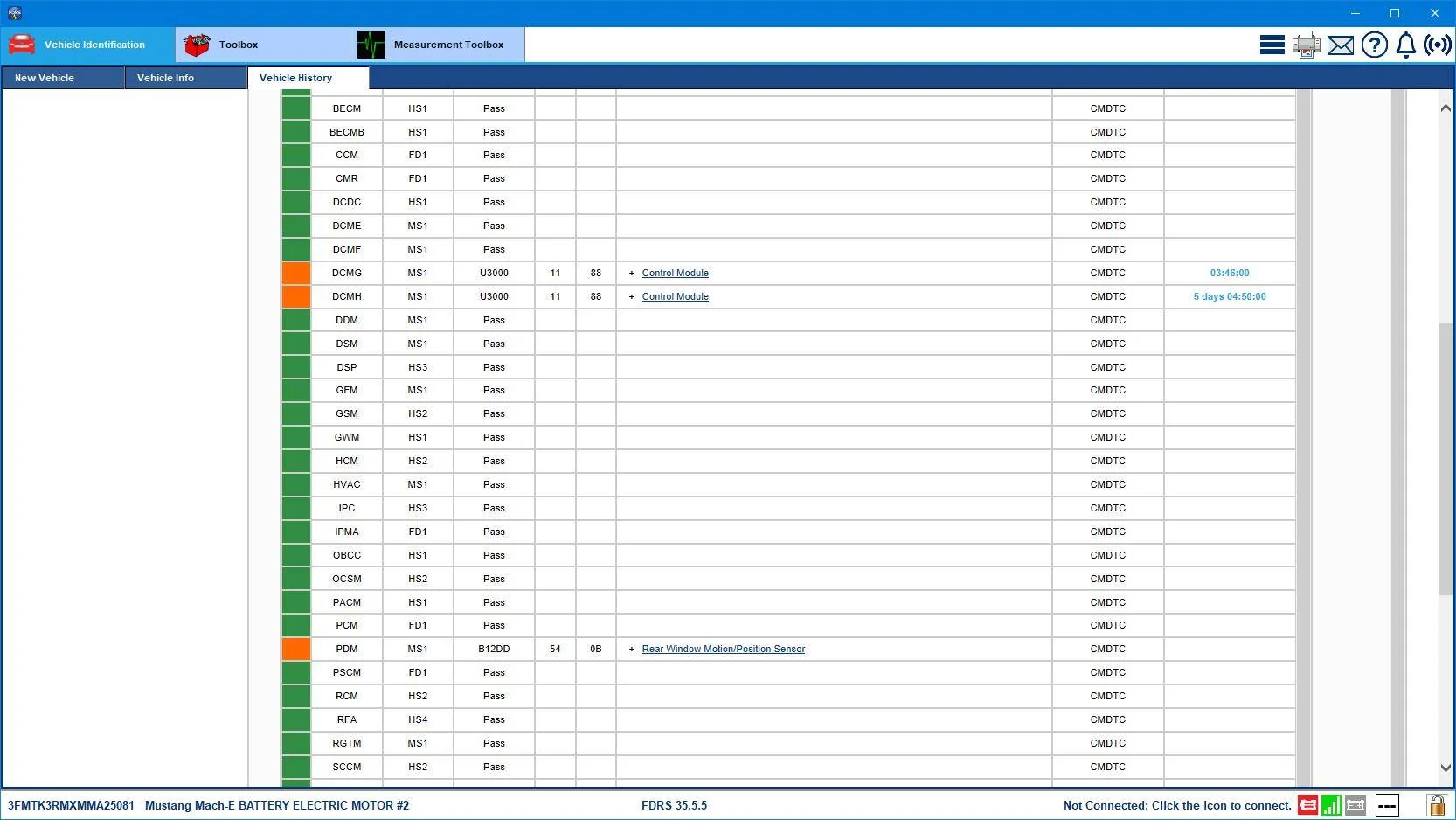The image size is (1456, 820).
Task: Click the HVAC module name cell
Action: click(347, 484)
